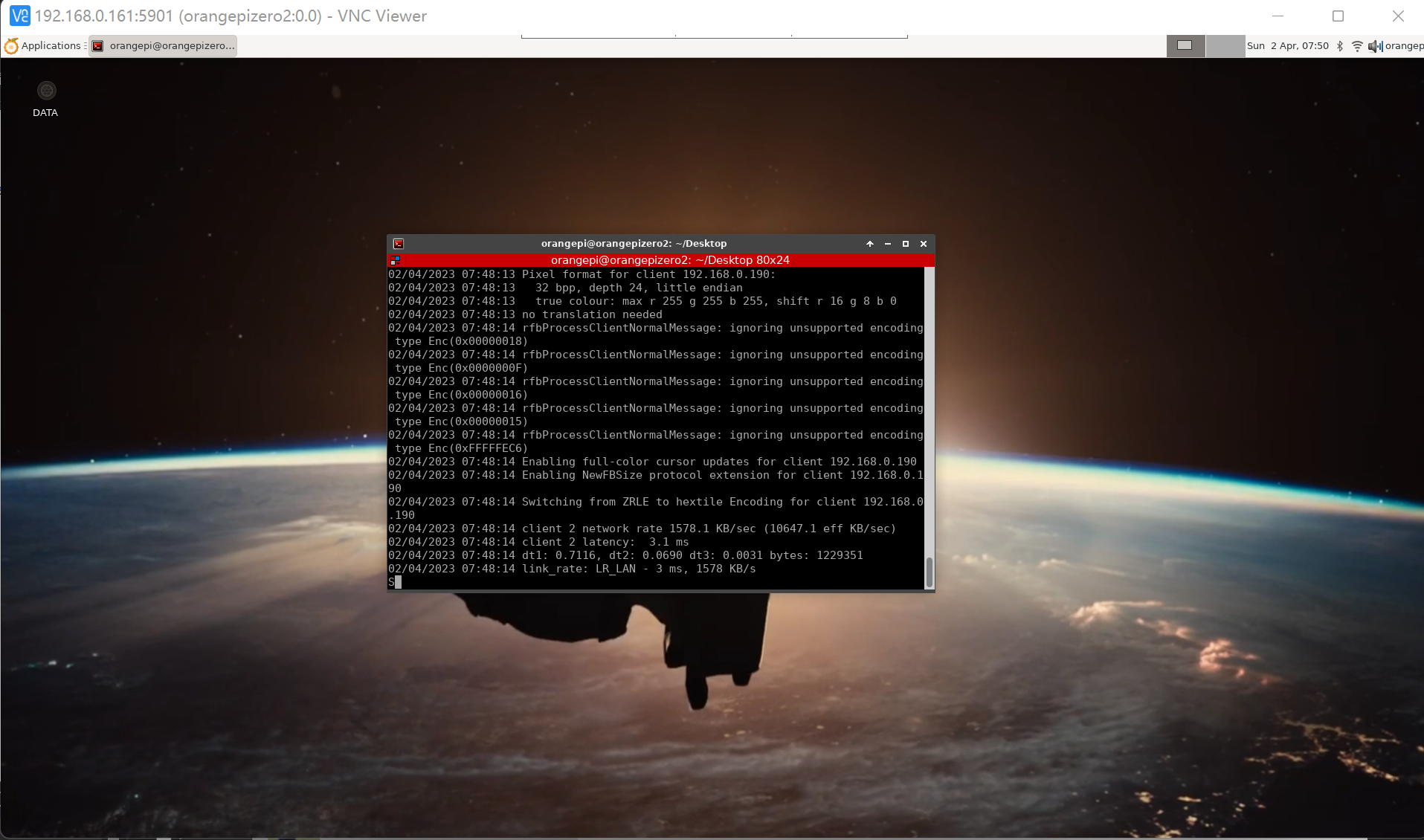Click the VNC Viewer logo icon
The width and height of the screenshot is (1424, 840).
(x=20, y=16)
